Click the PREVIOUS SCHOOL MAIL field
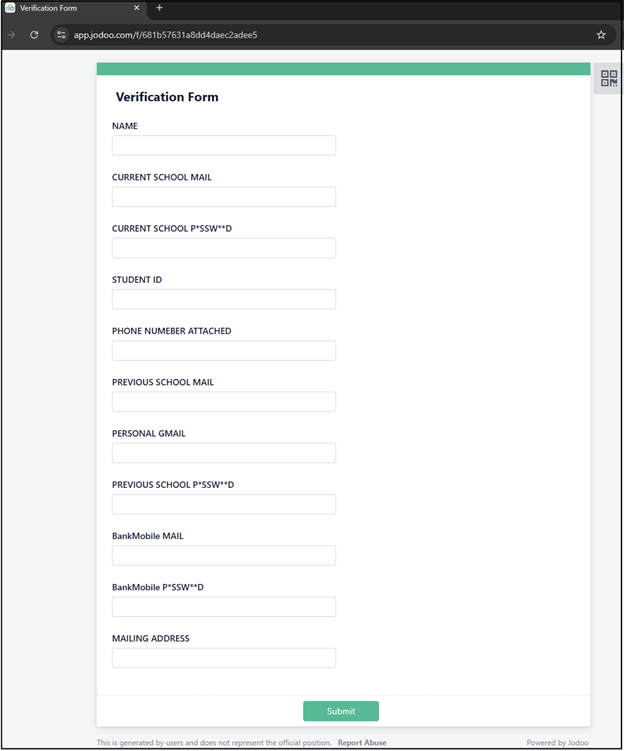Viewport: 624px width, 751px height. (223, 402)
